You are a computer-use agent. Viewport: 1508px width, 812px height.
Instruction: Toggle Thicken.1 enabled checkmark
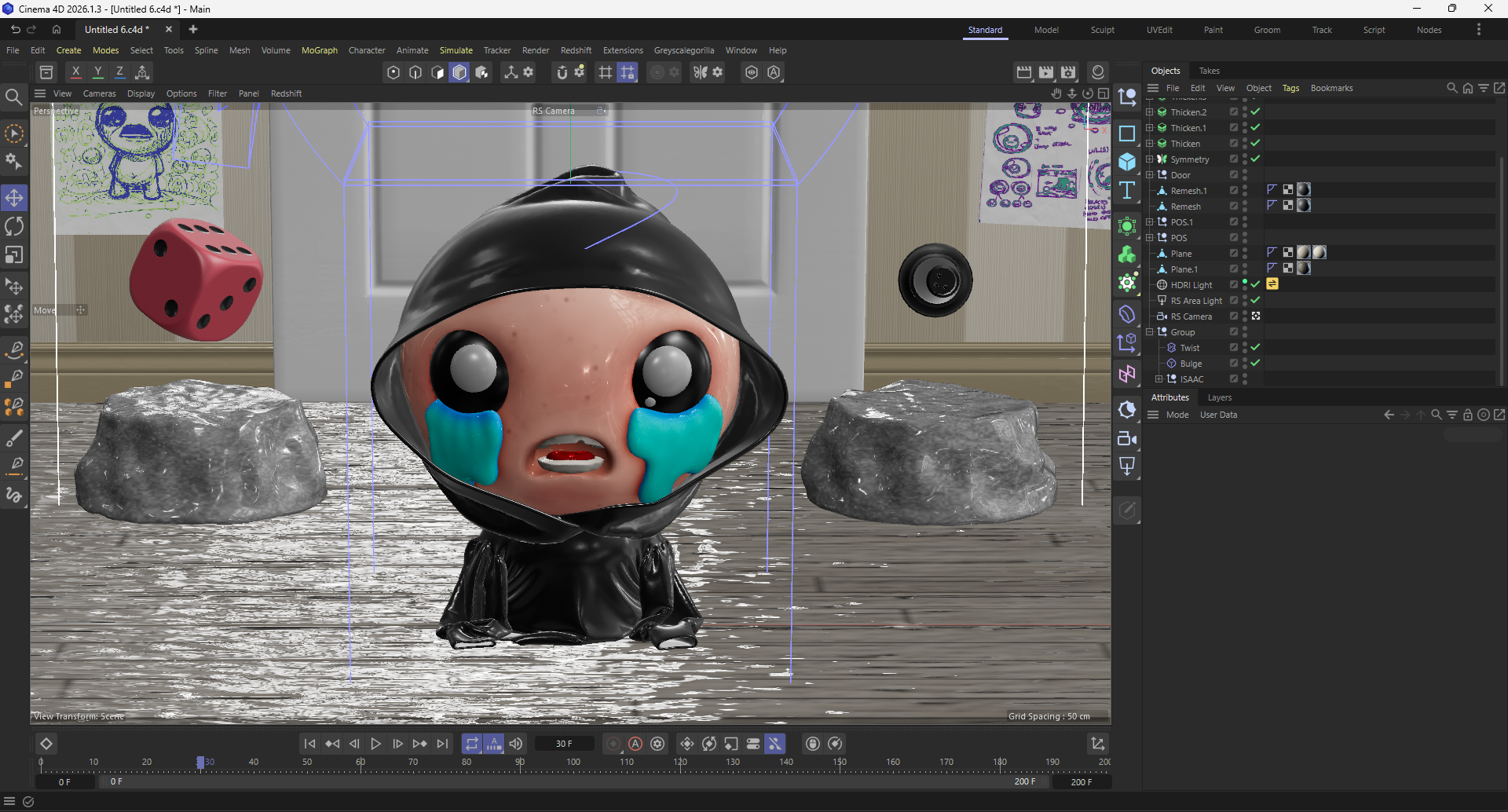[1255, 127]
